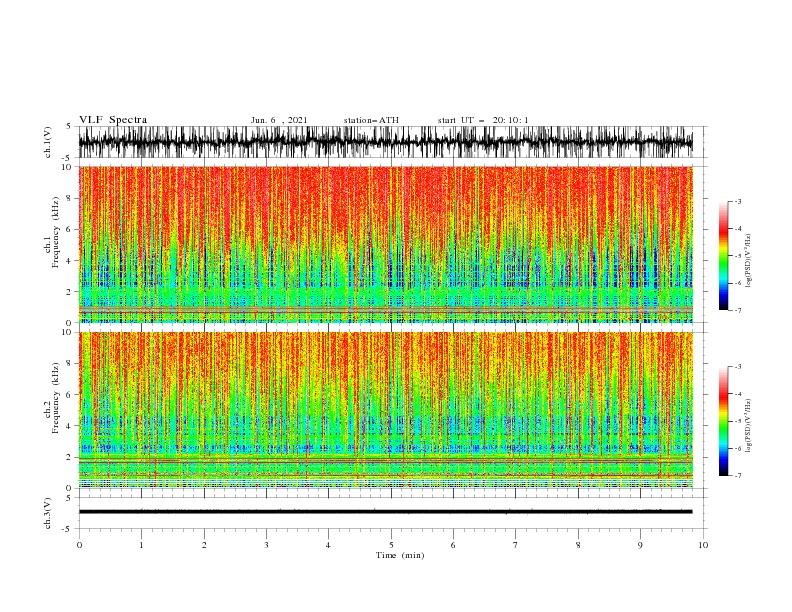Click the ch.1(V) waveform trace panel
The image size is (792, 612).
tap(385, 142)
